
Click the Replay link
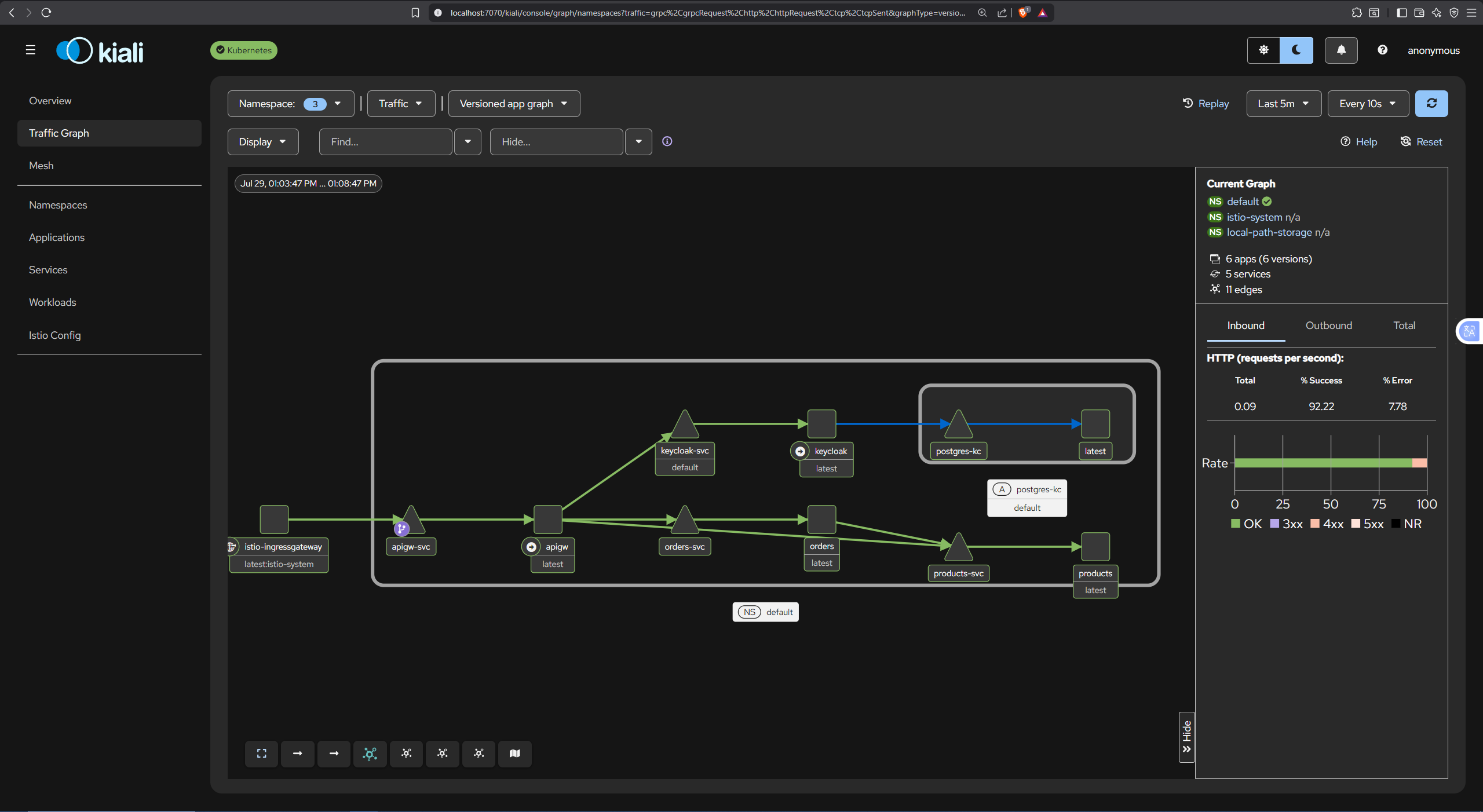tap(1206, 104)
